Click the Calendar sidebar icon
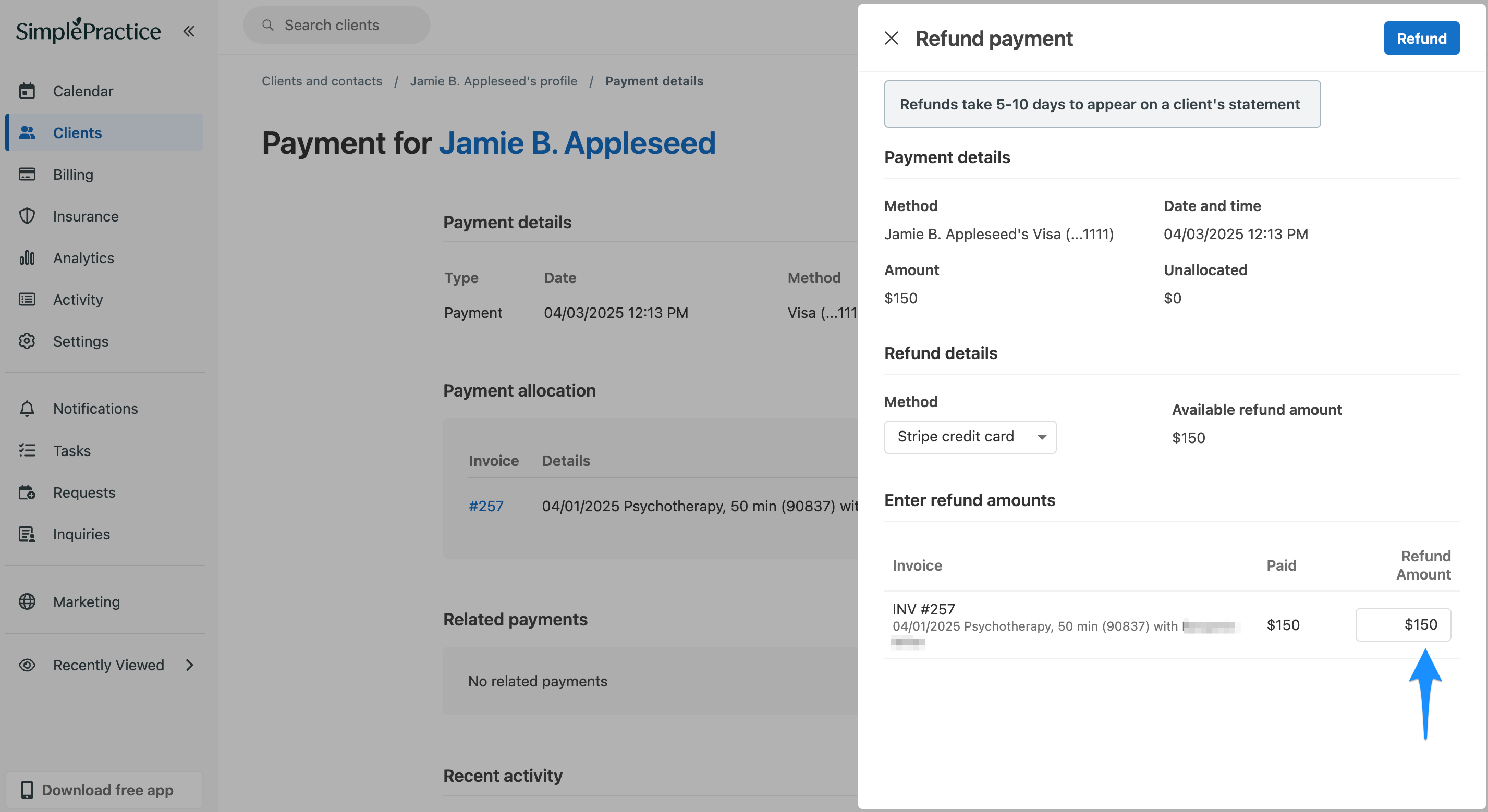 point(27,91)
